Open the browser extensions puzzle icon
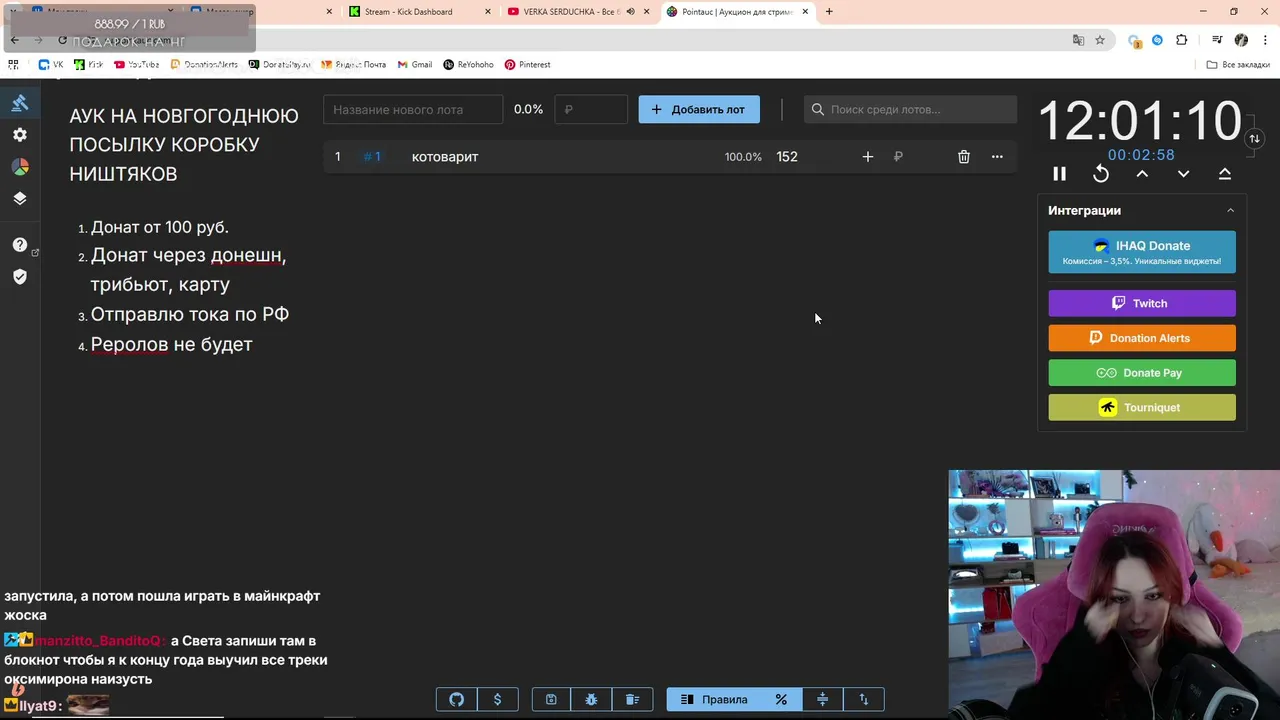The image size is (1280, 720). (x=1182, y=40)
